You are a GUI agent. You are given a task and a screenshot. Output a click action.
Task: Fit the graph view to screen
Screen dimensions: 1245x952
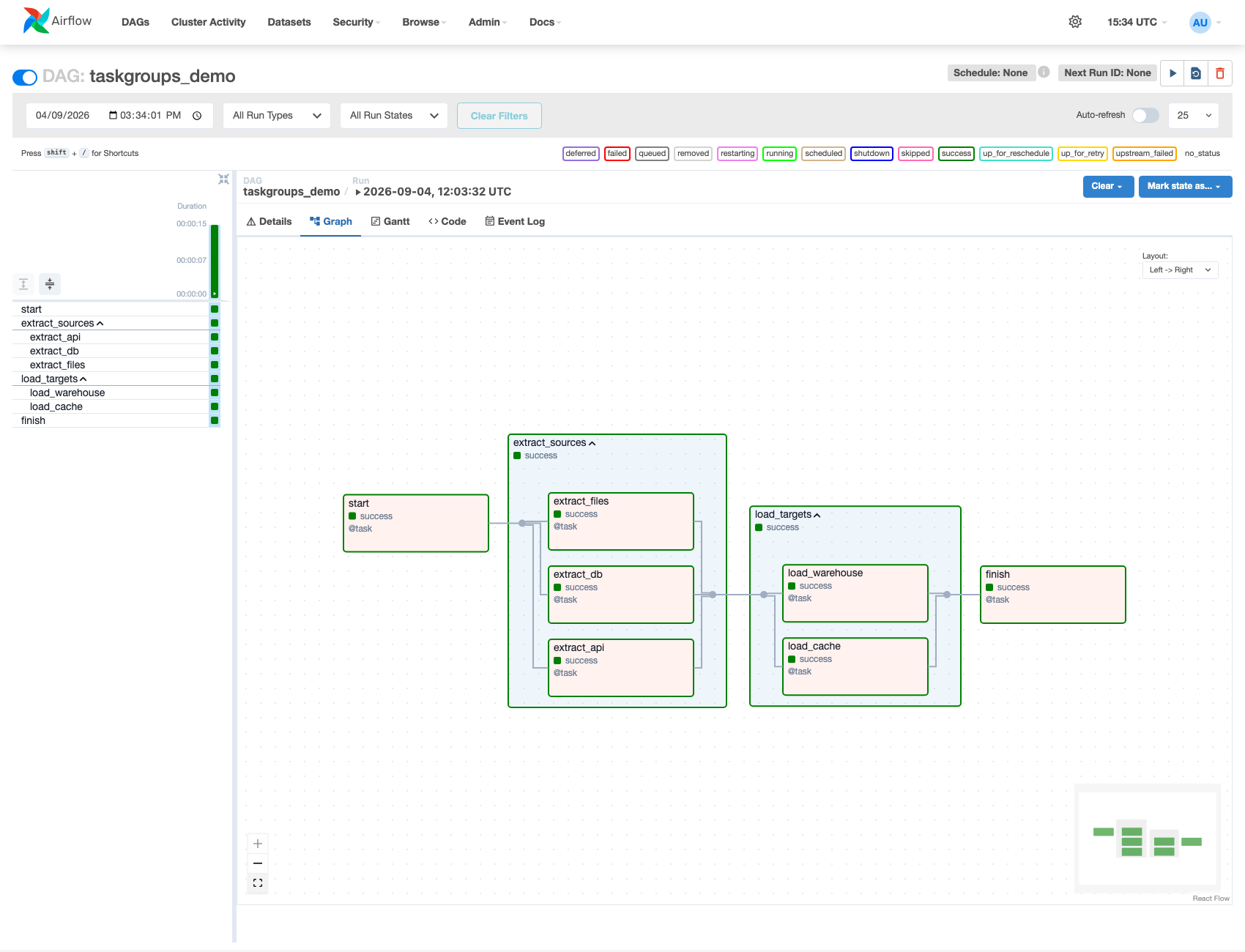pos(258,883)
